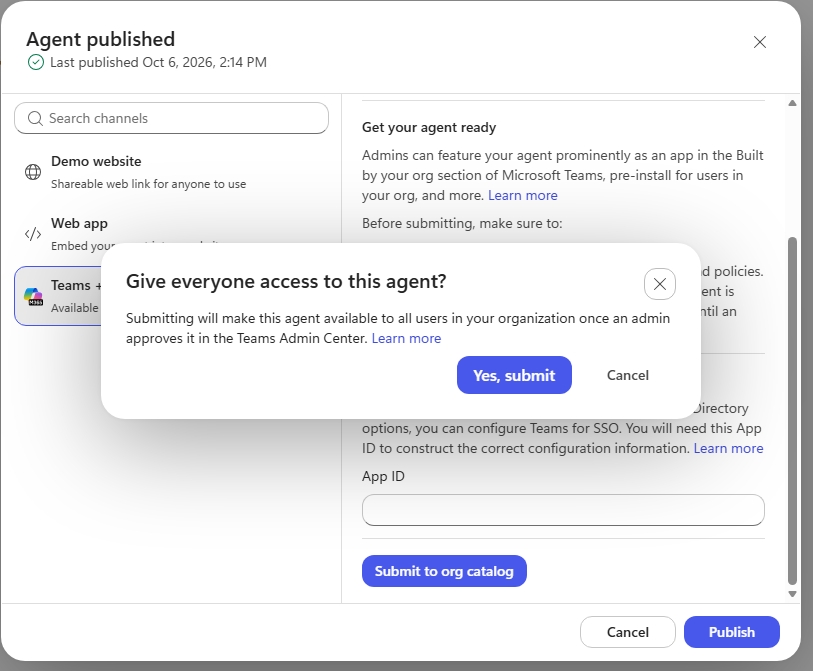The width and height of the screenshot is (813, 671).
Task: Click Before submitting, make sure to text
Action: click(x=462, y=223)
